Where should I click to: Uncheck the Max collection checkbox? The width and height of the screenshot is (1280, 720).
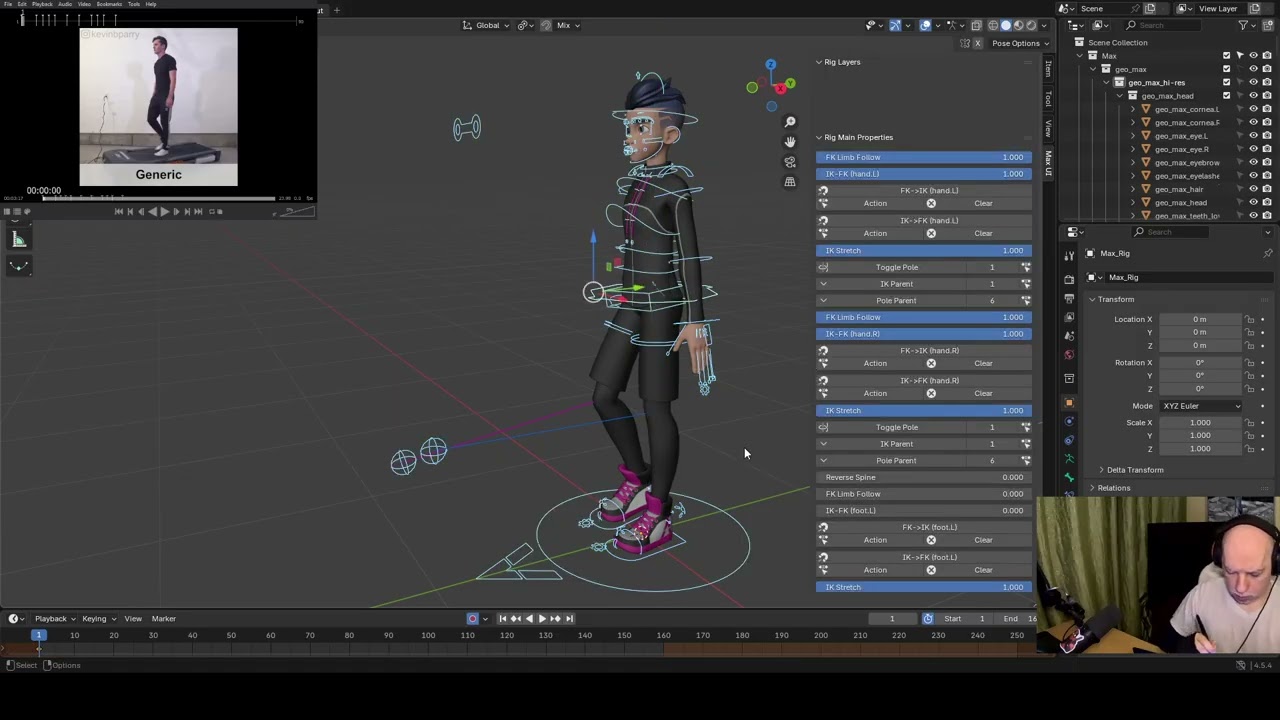(x=1227, y=56)
